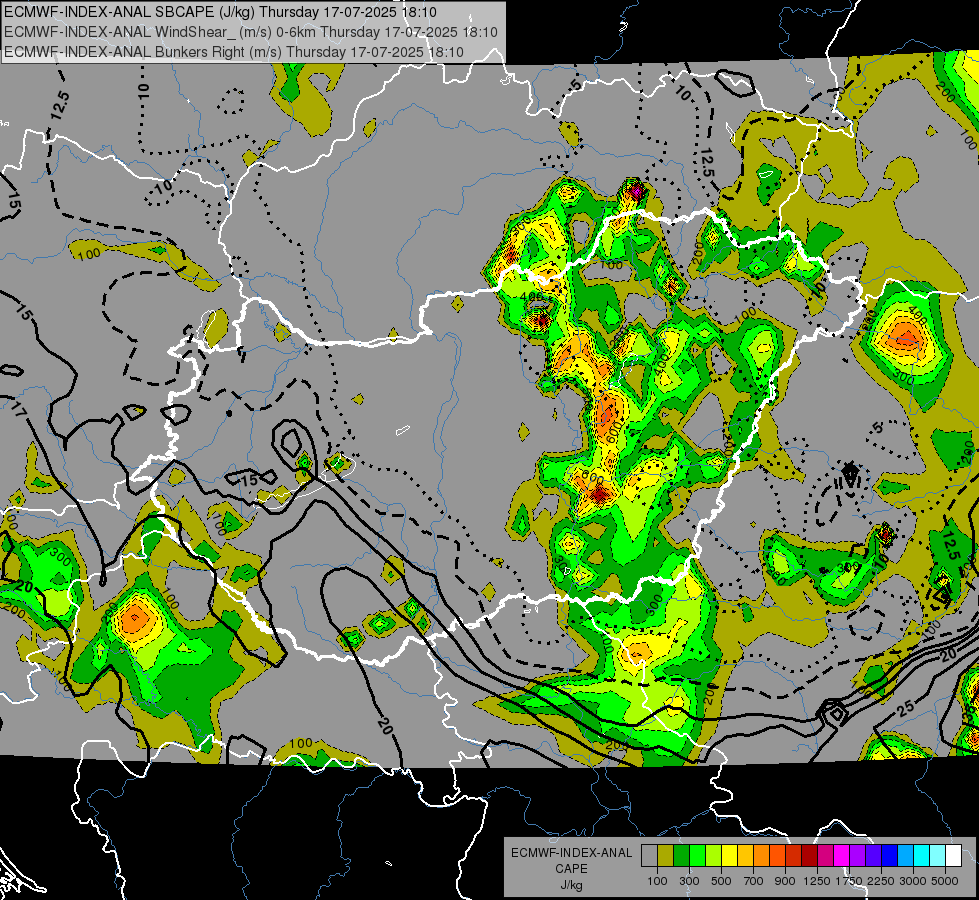Select the dark red legend swatch
The height and width of the screenshot is (900, 979).
(809, 855)
